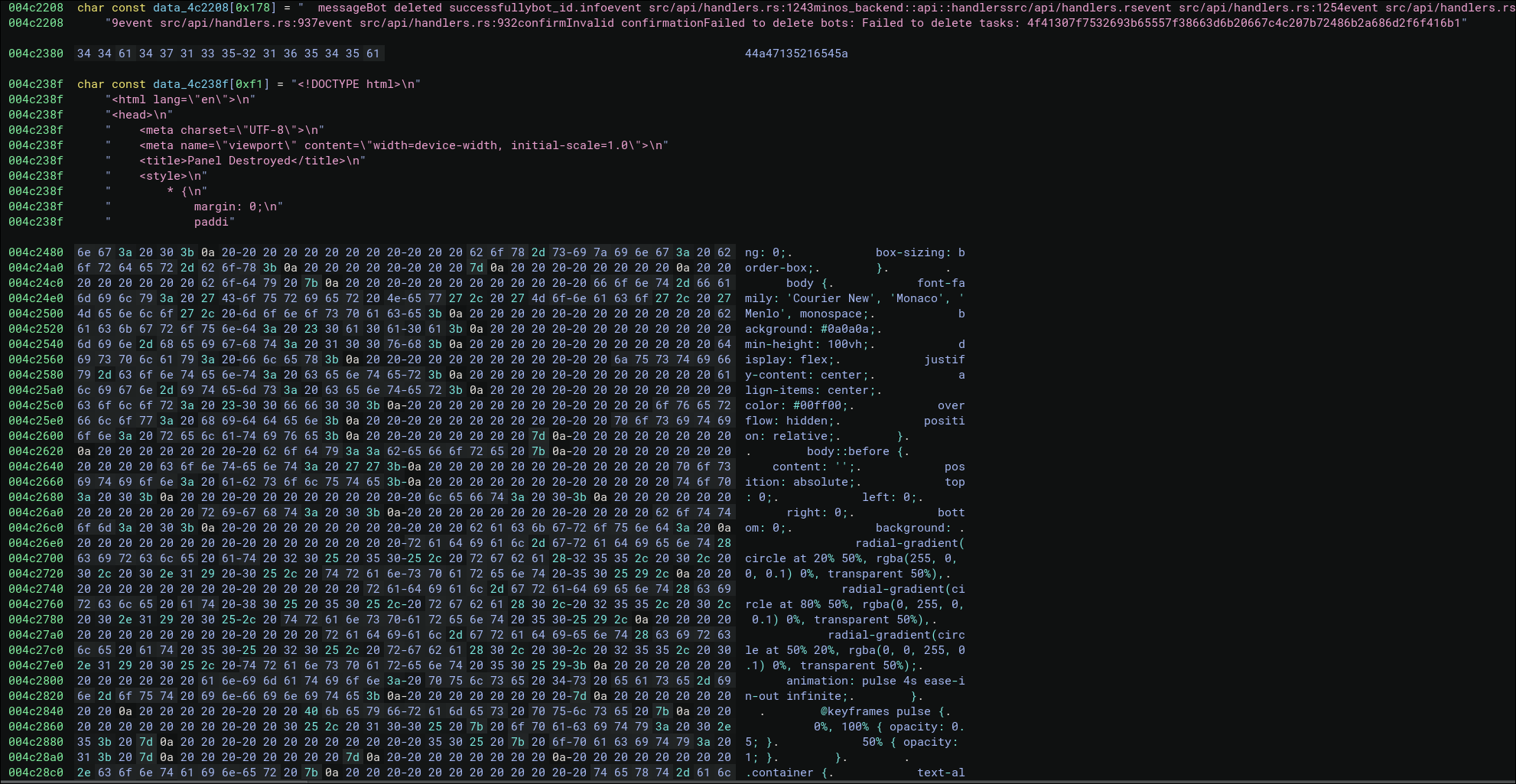Click the address 004c2860
This screenshot has width=1516, height=784.
[x=36, y=727]
